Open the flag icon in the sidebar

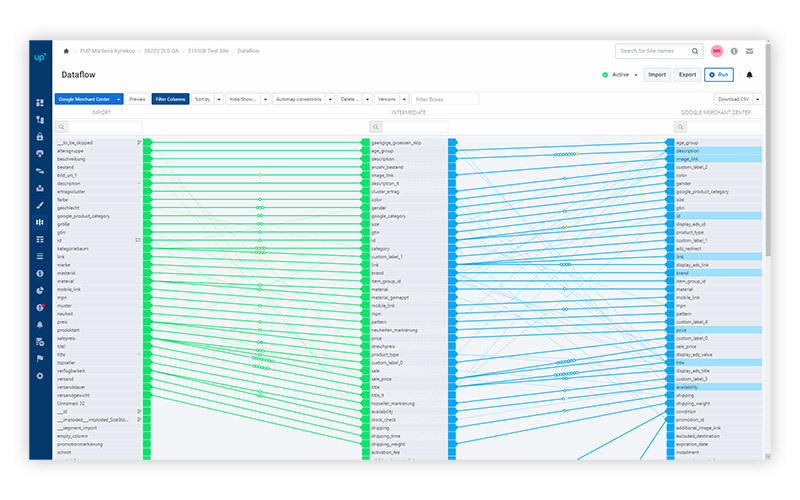click(40, 359)
